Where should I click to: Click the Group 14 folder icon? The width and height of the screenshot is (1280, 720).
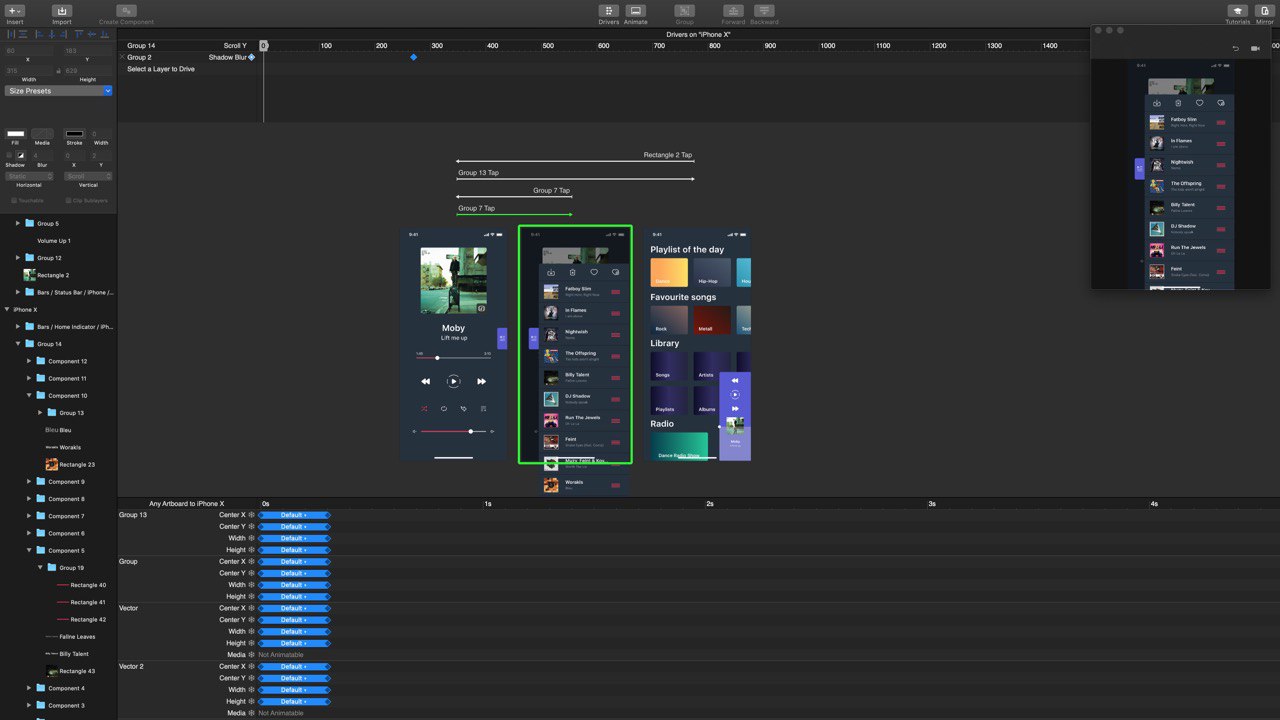tap(30, 344)
